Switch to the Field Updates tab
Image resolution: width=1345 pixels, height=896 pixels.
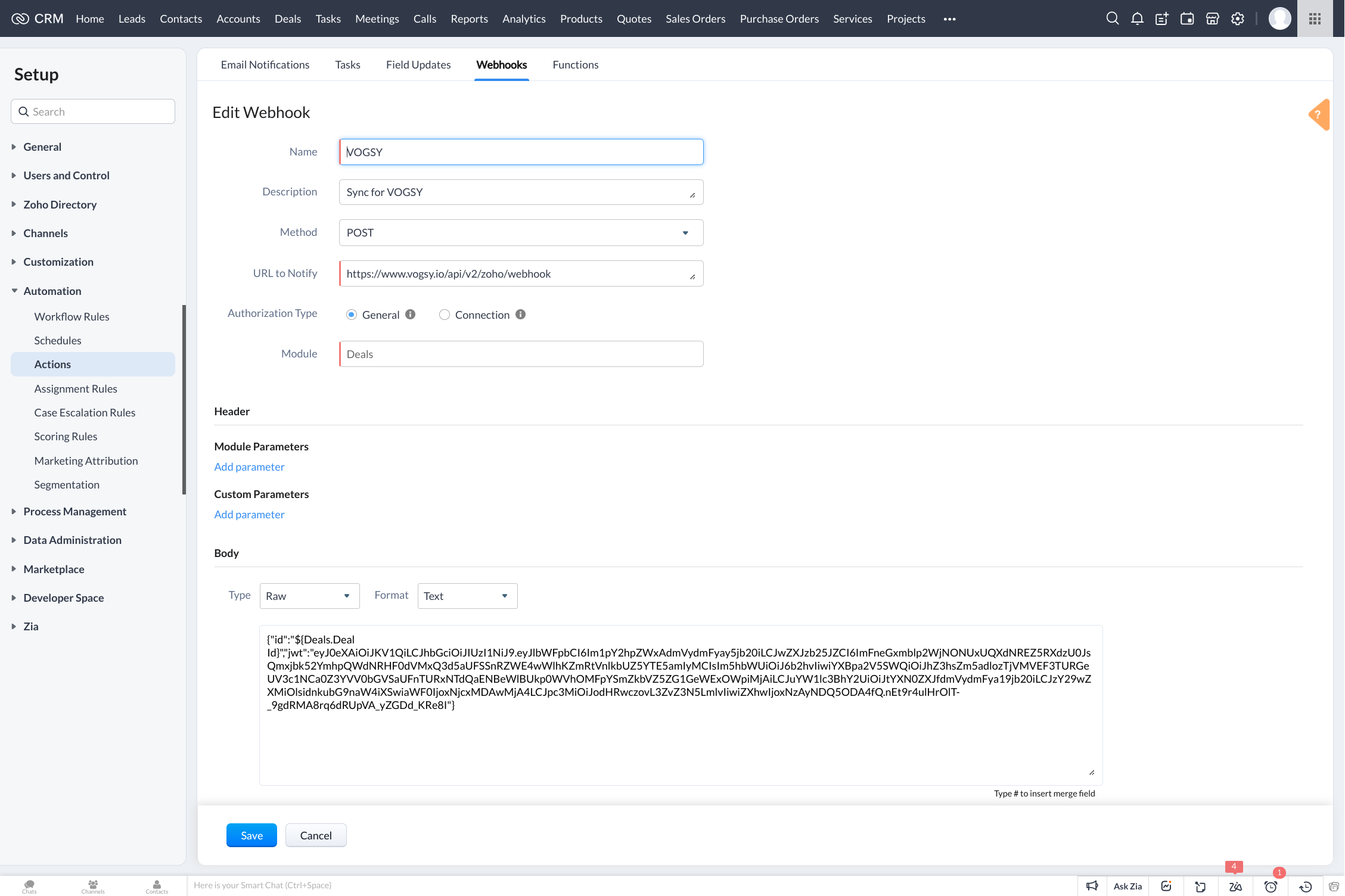click(418, 64)
